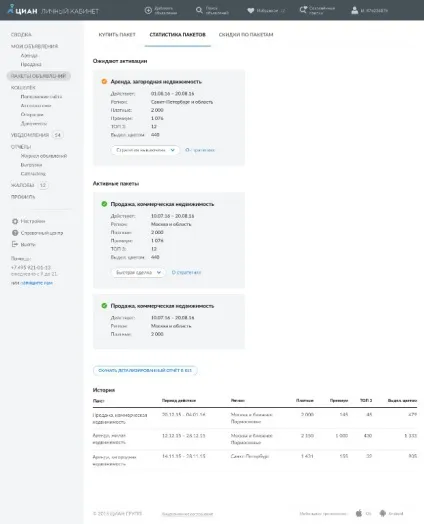The height and width of the screenshot is (524, 424).
Task: Click Поиск объявлений header link
Action: [x=217, y=10]
